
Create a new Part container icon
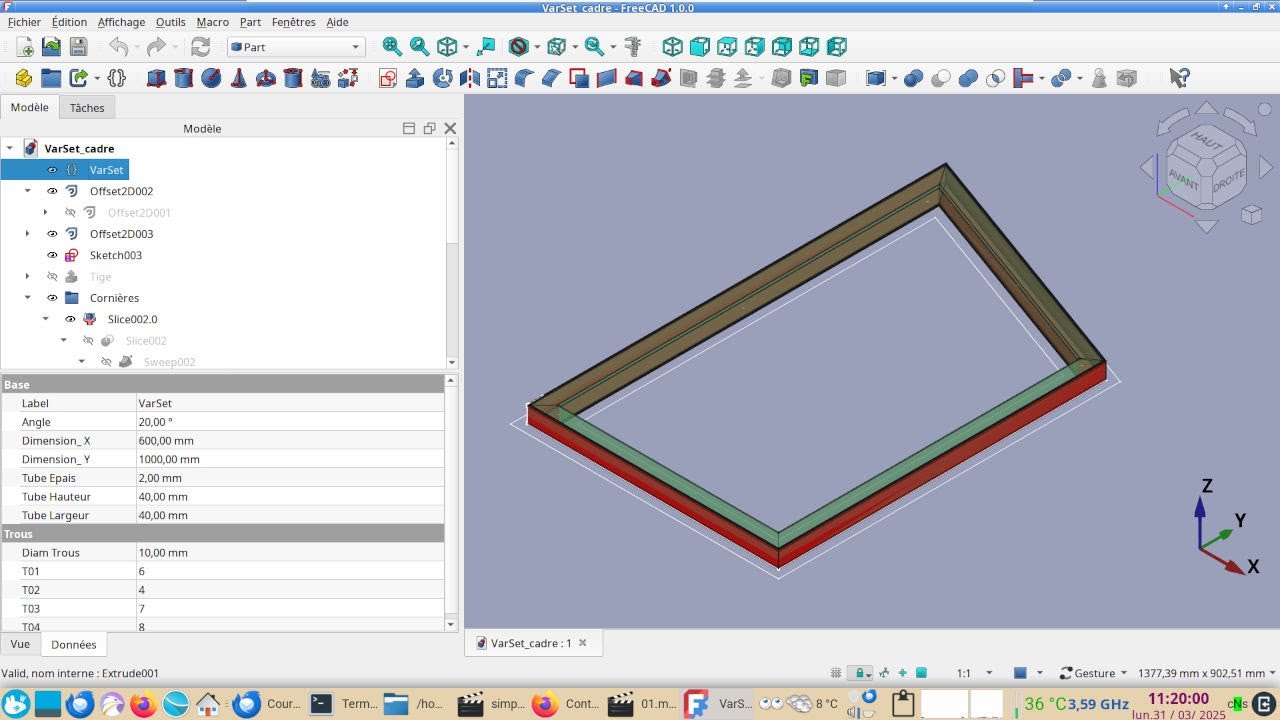click(x=23, y=78)
